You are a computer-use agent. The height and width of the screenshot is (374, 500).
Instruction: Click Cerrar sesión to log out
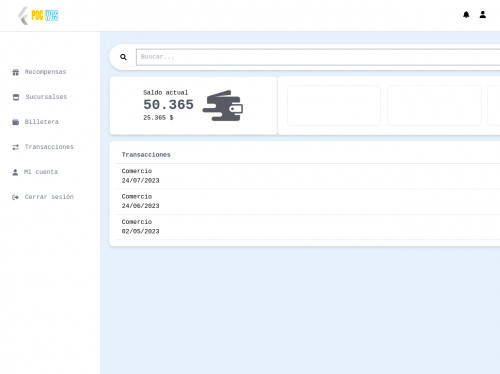[x=49, y=197]
